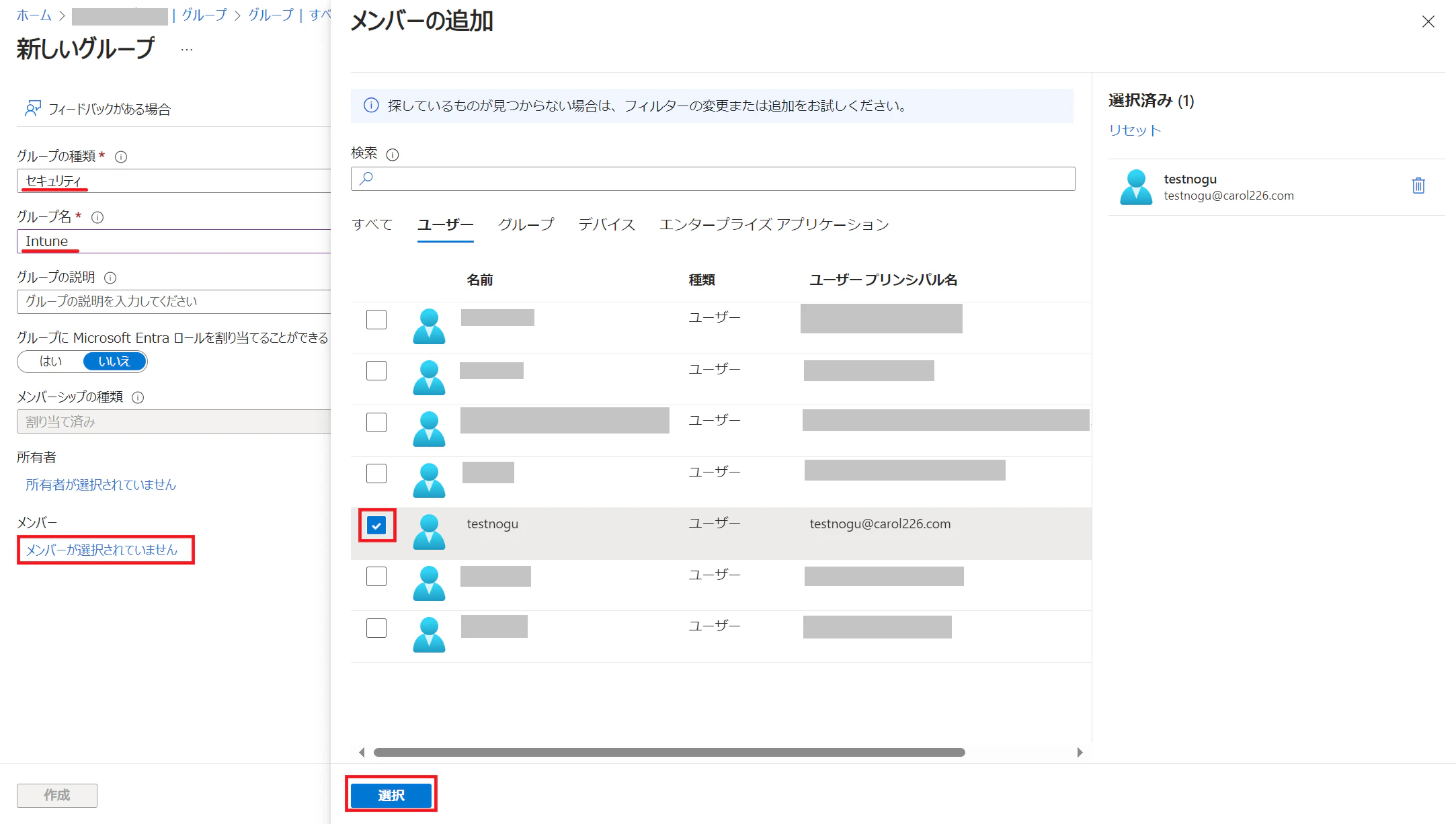Click the info icon beside グループの種類
1456x824 pixels.
[121, 157]
